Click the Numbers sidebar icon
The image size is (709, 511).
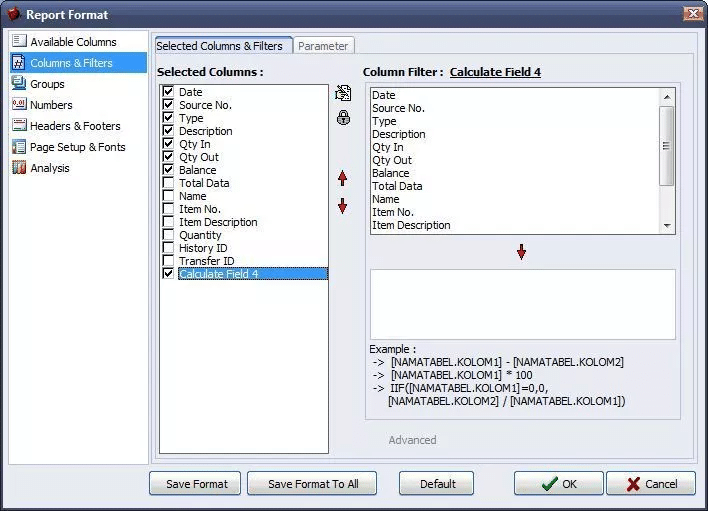(19, 104)
